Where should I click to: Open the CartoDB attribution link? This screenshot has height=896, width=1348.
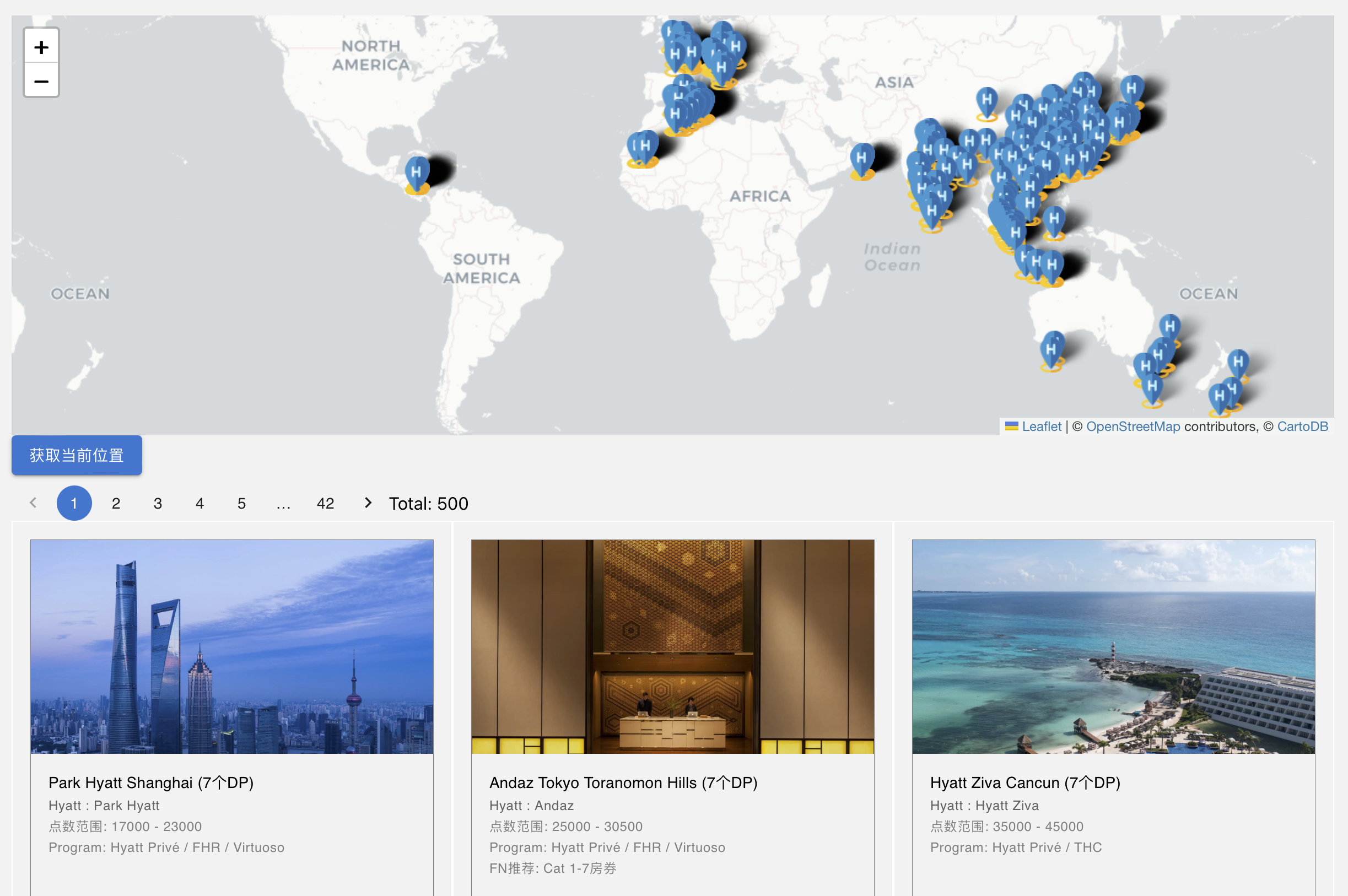[1302, 427]
